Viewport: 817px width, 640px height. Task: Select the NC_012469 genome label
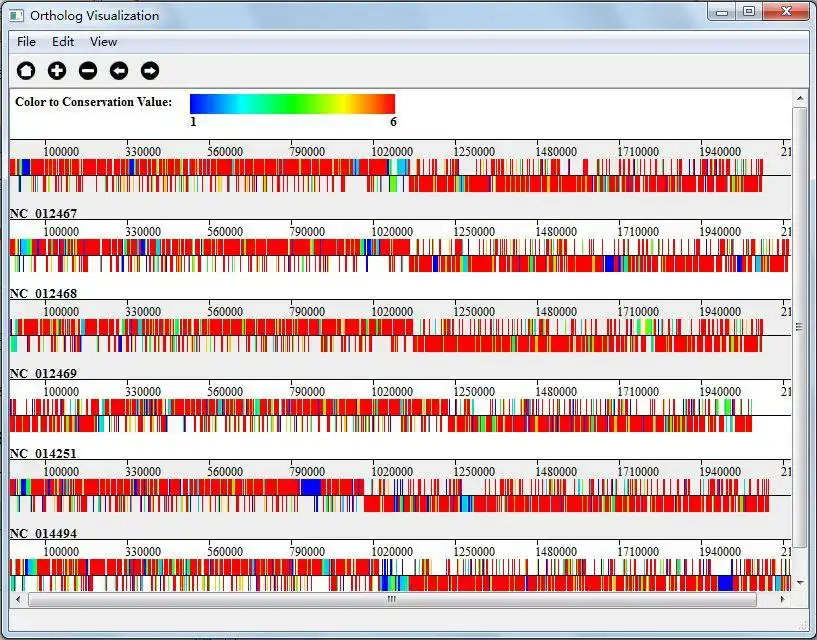point(43,374)
